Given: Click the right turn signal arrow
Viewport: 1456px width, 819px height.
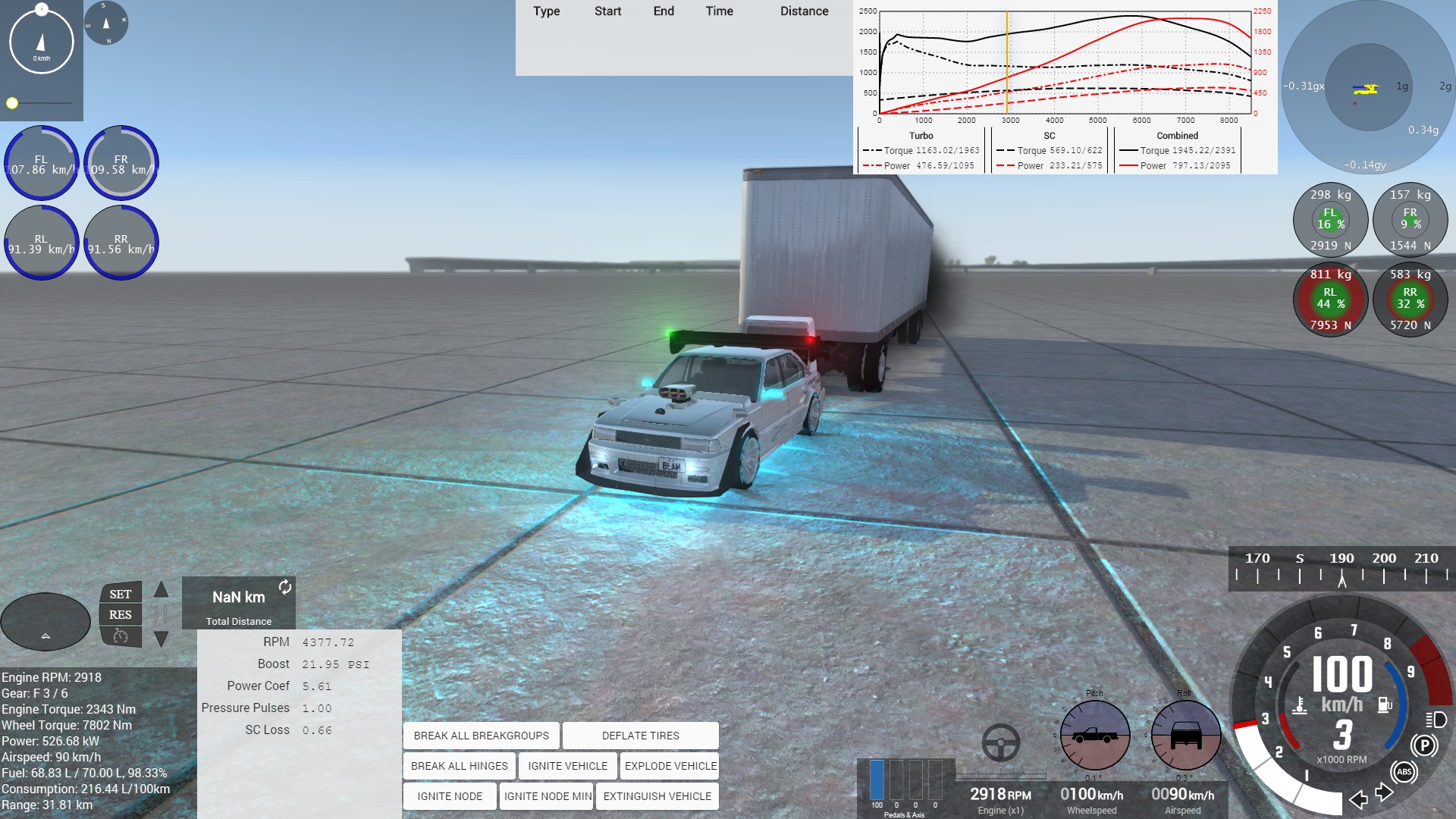Looking at the screenshot, I should (x=1384, y=792).
